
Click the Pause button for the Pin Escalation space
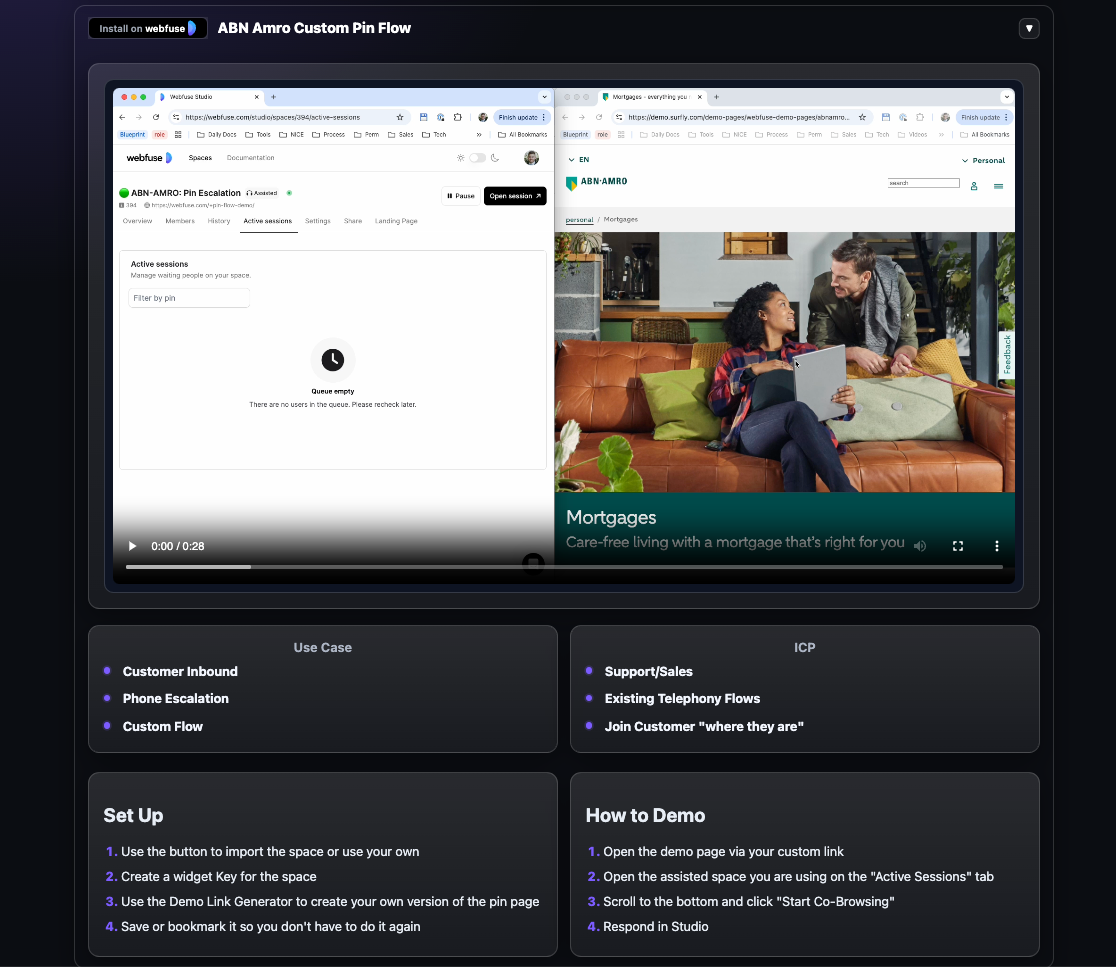(x=460, y=196)
